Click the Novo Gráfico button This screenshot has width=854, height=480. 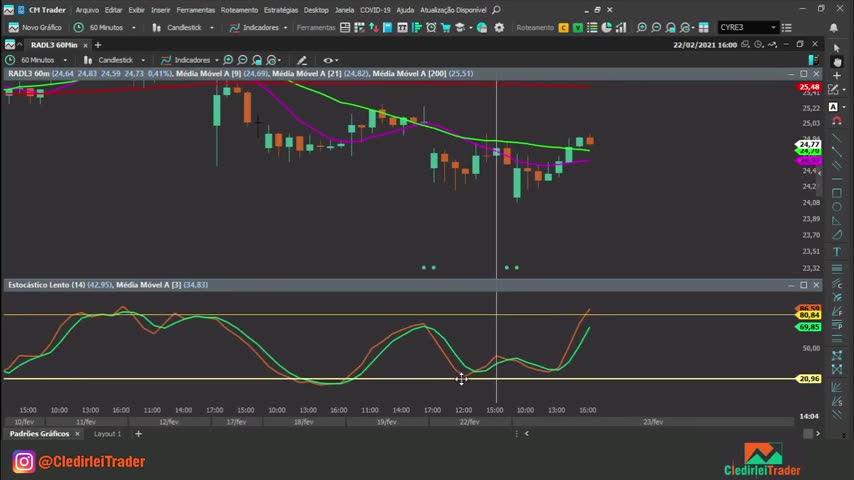[36, 28]
